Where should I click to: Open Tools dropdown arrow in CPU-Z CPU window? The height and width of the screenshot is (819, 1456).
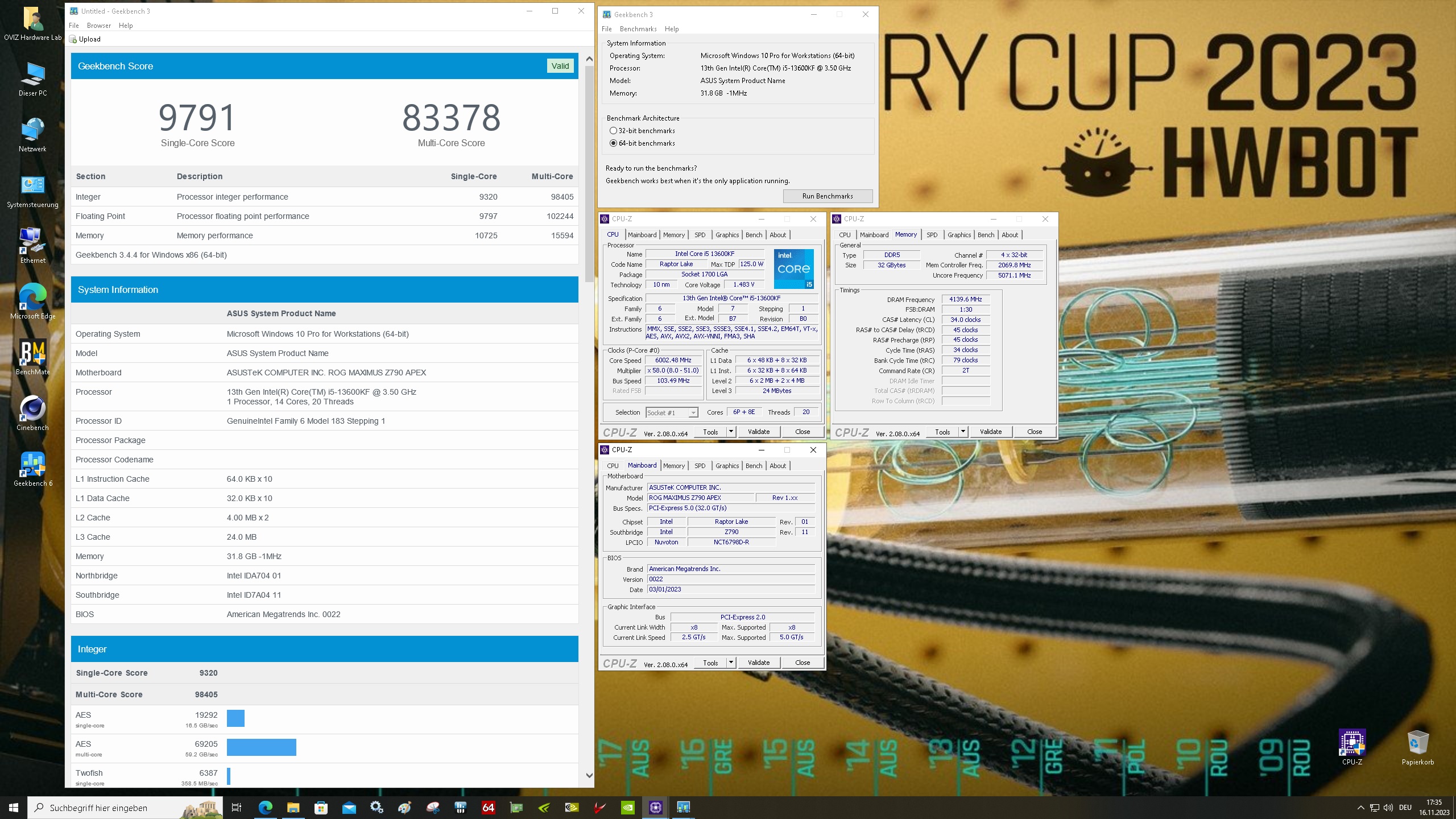click(731, 432)
